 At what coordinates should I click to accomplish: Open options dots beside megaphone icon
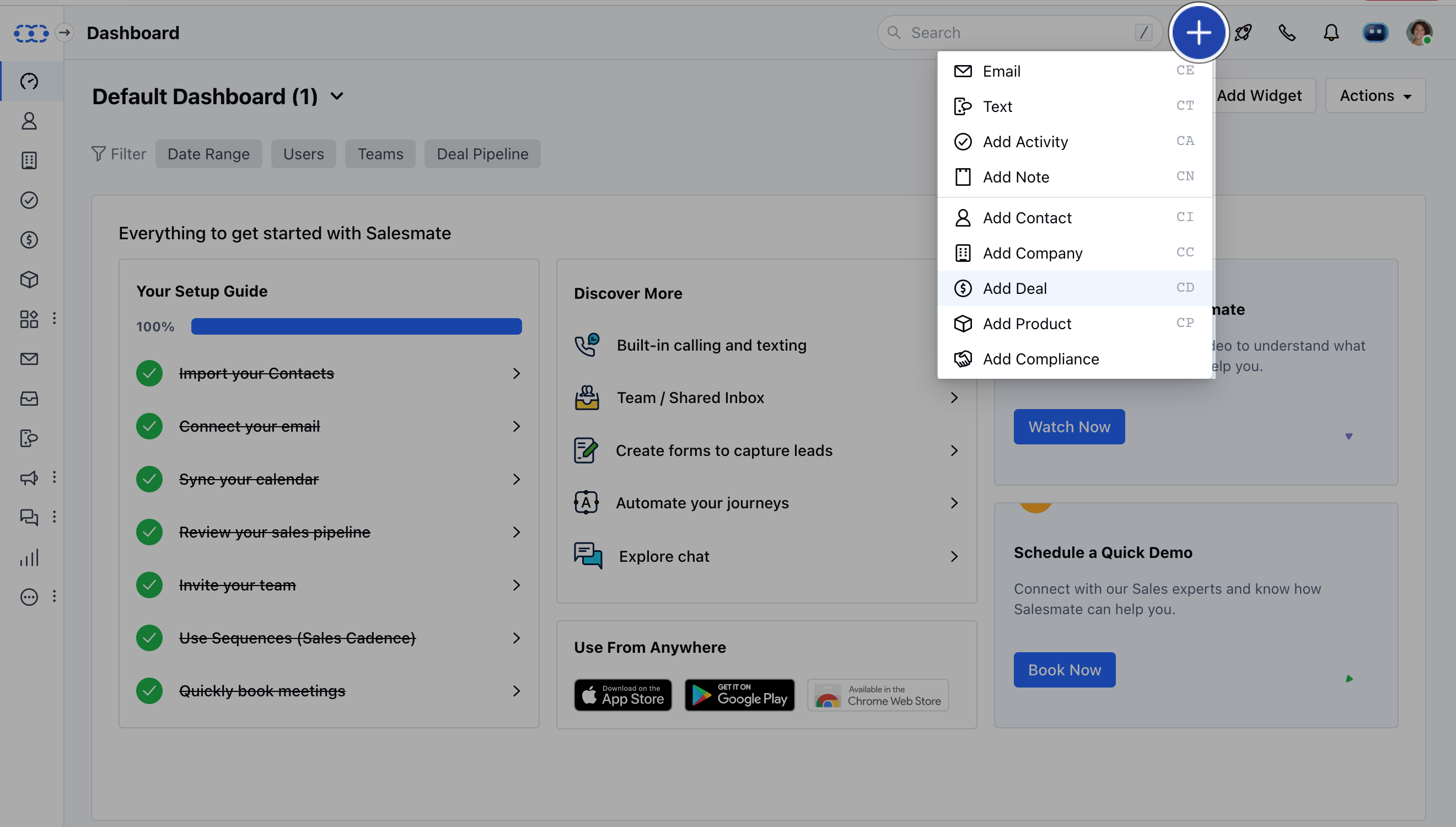pyautogui.click(x=55, y=477)
